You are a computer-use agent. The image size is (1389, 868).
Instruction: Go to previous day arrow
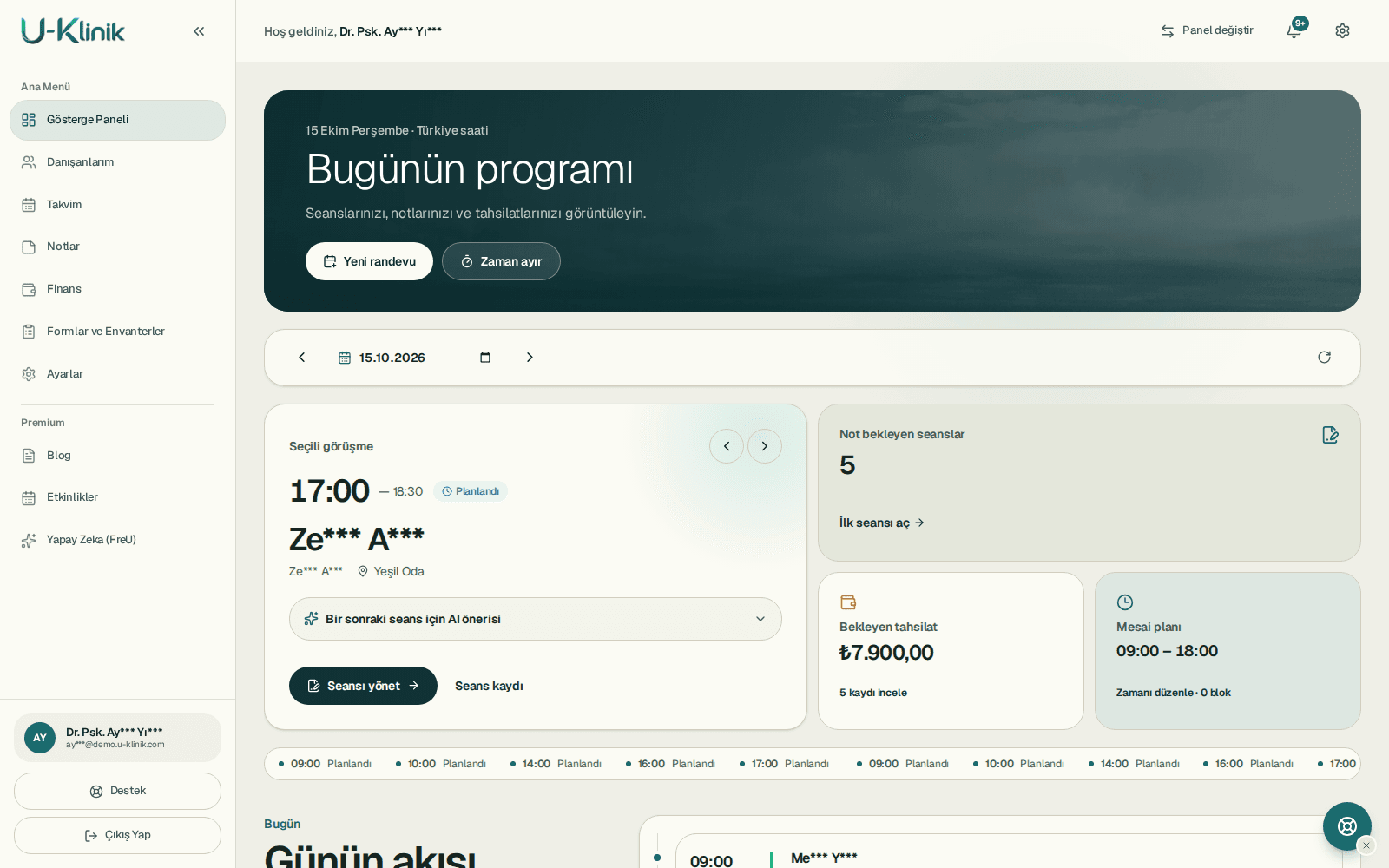point(302,358)
